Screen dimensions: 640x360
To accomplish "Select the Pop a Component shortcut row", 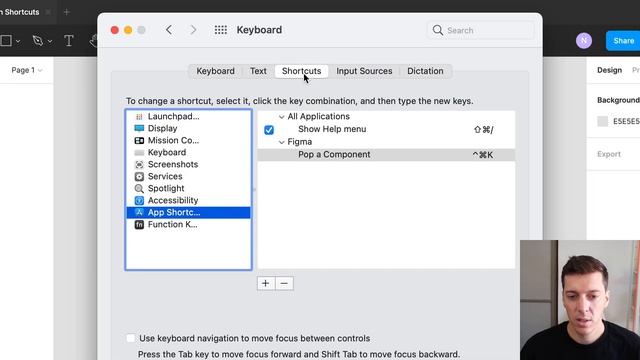I will coord(386,155).
